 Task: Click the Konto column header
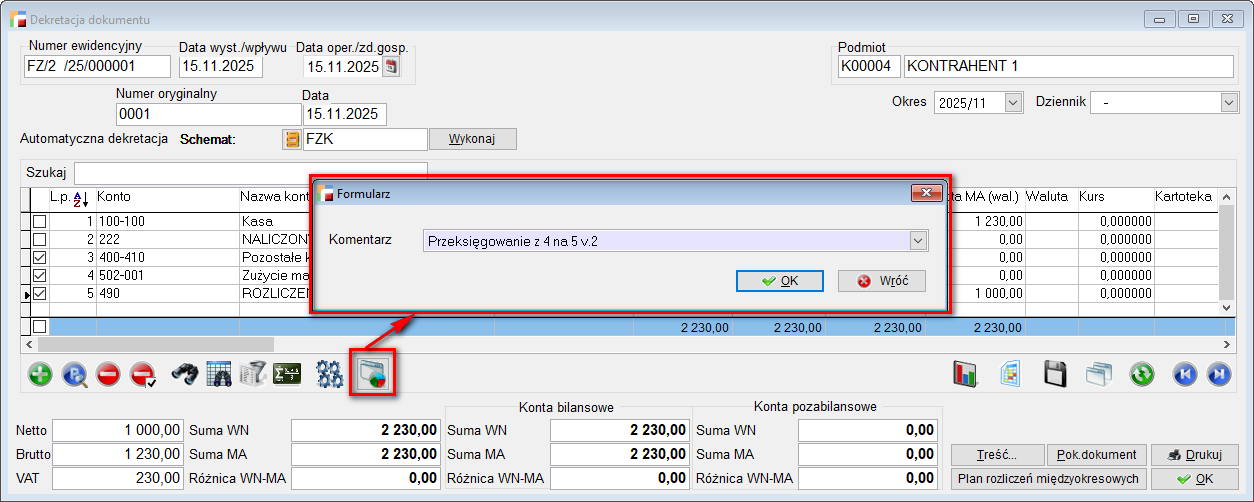tap(114, 197)
